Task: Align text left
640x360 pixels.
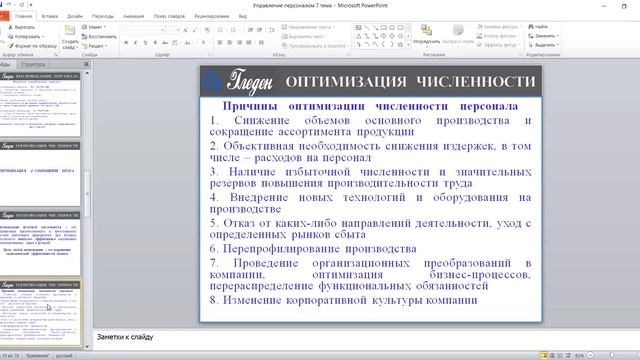Action: [220, 42]
